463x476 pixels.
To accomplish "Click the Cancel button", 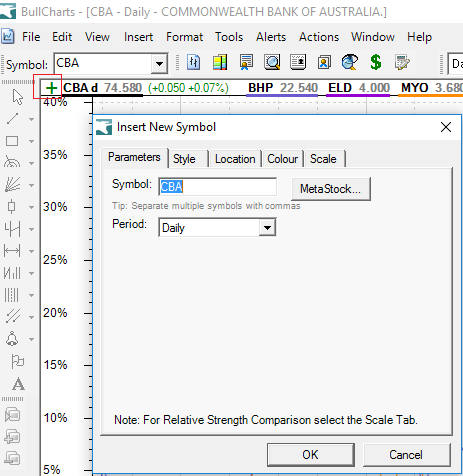I will tap(406, 455).
